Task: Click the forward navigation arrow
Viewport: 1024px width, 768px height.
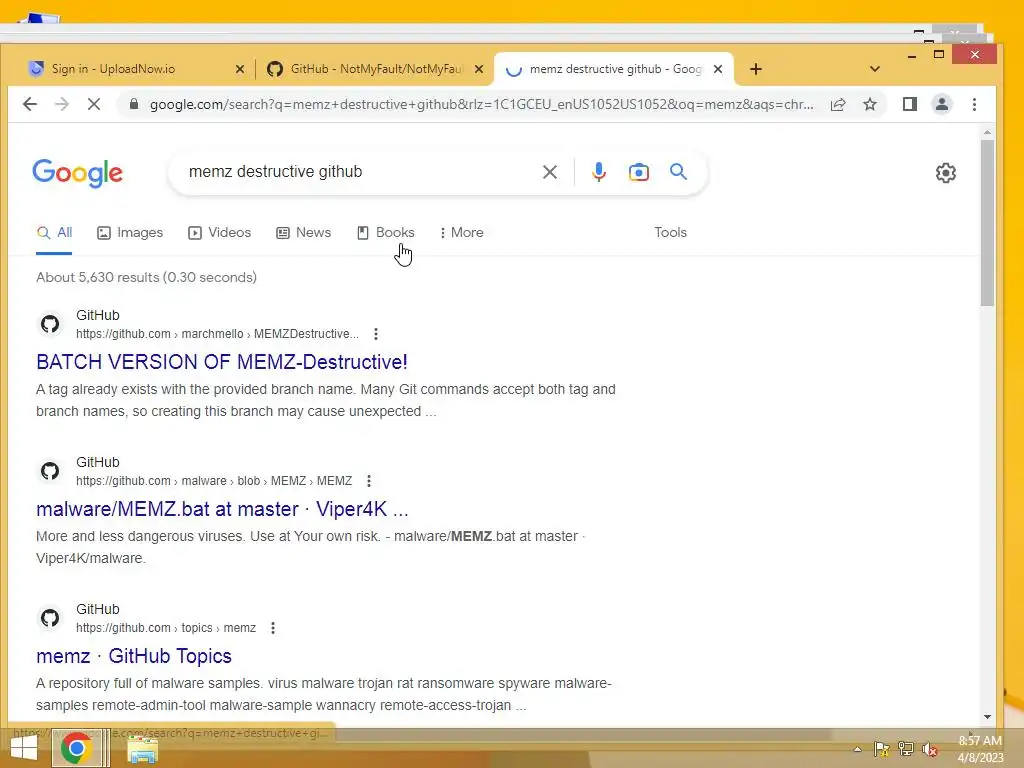Action: coord(61,104)
